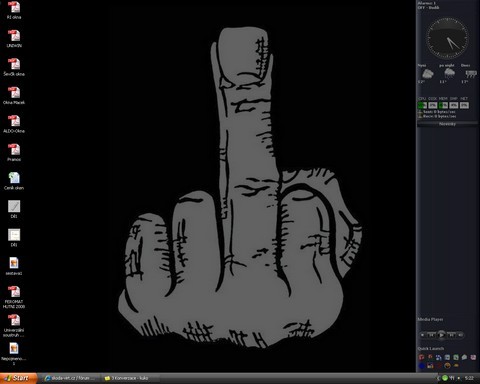Expand the Novinky sidebar section header
Screen dimensions: 480x384
coord(447,124)
